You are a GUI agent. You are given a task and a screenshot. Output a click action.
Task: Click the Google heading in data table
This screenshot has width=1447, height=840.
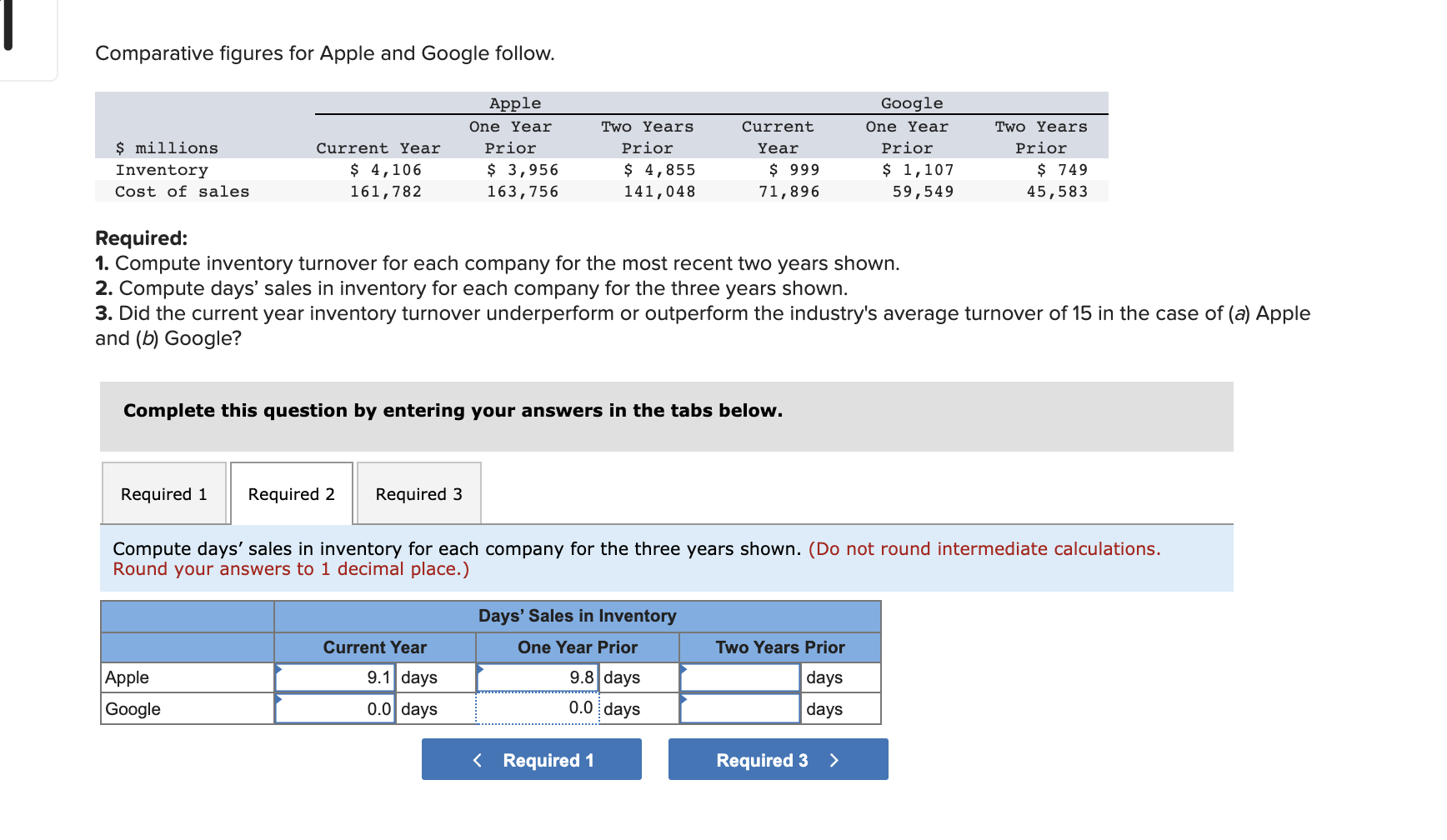click(x=912, y=103)
